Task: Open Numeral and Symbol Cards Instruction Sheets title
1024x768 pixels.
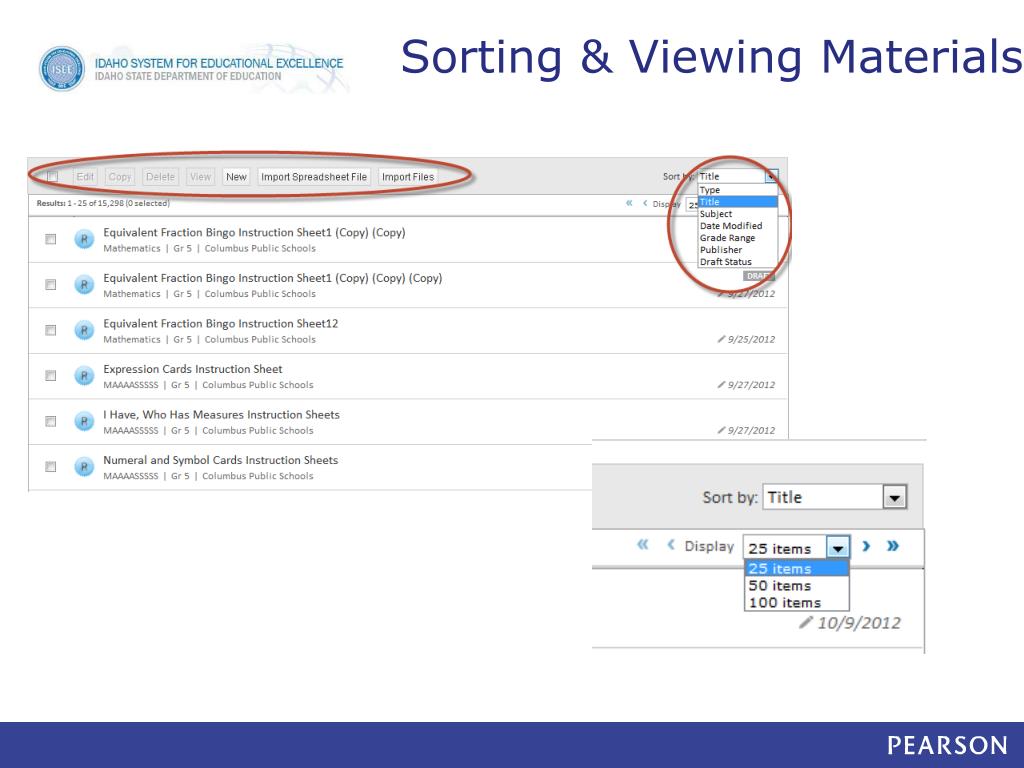Action: click(221, 460)
